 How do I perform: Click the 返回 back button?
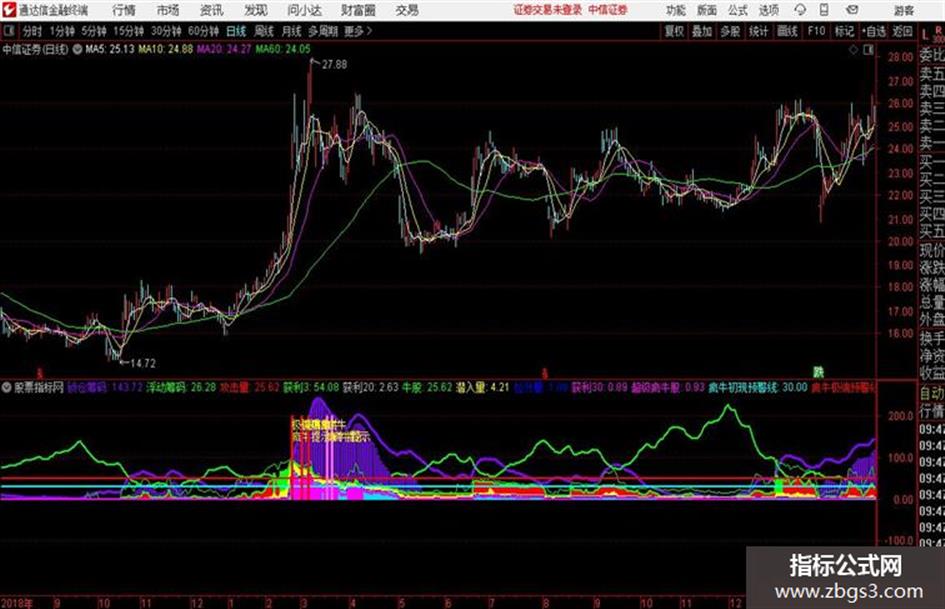point(903,31)
